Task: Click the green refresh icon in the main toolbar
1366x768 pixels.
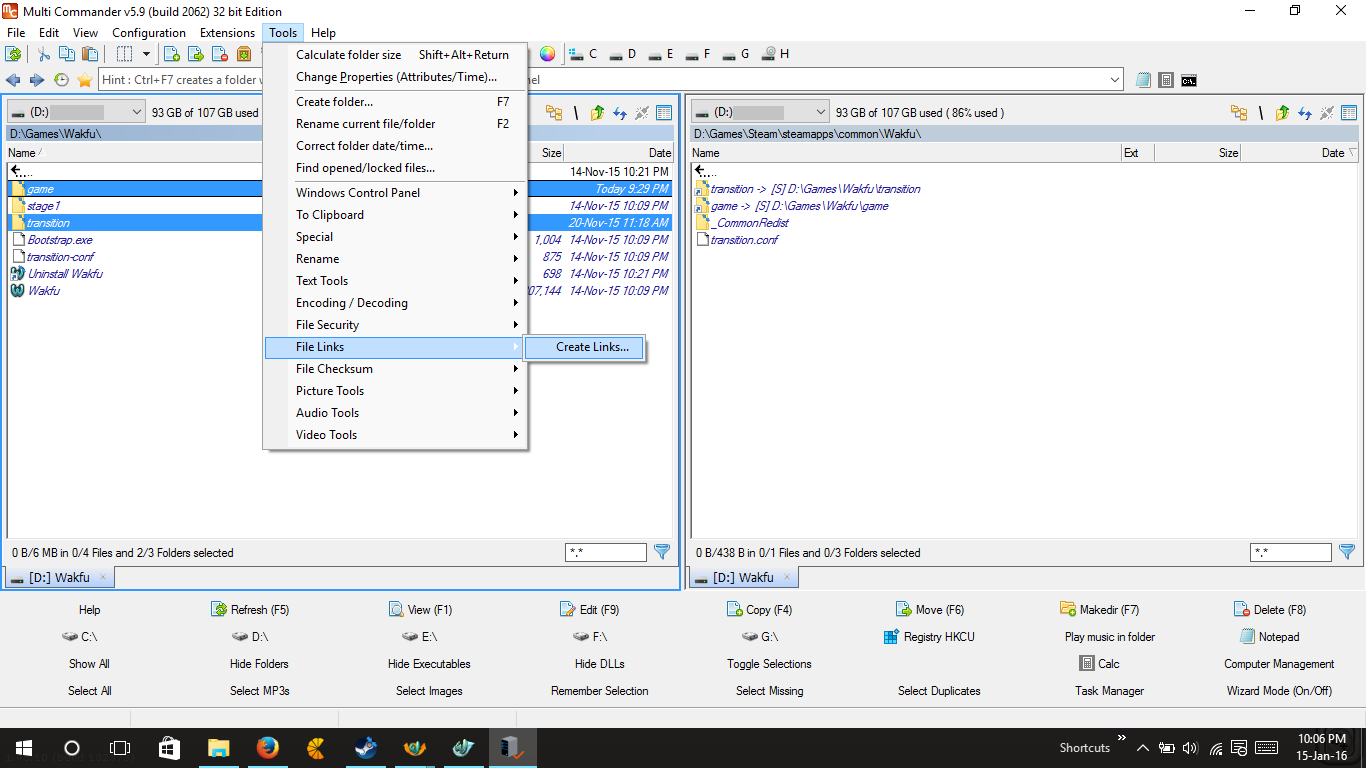Action: click(14, 54)
